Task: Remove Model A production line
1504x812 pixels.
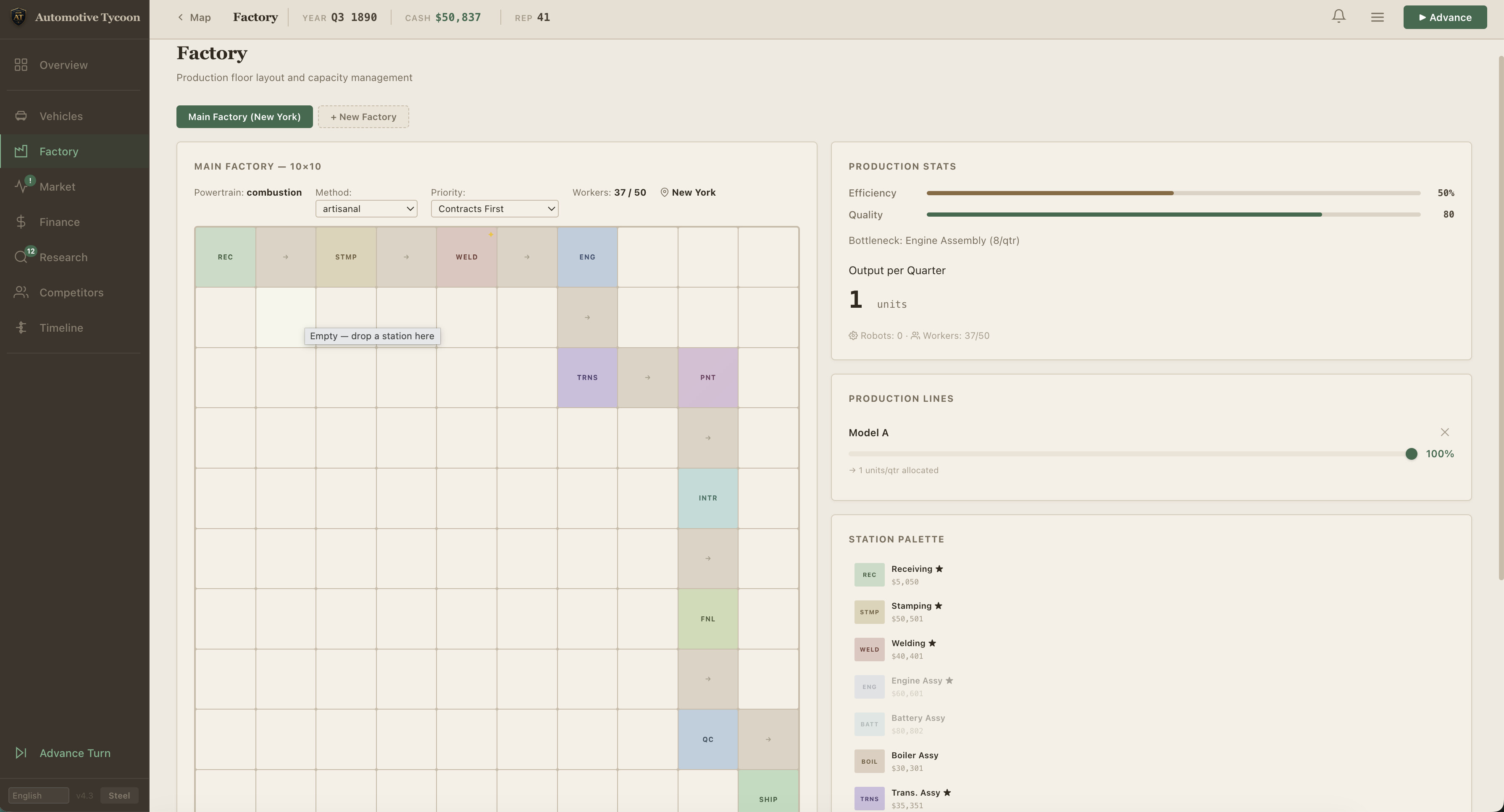Action: coord(1444,432)
